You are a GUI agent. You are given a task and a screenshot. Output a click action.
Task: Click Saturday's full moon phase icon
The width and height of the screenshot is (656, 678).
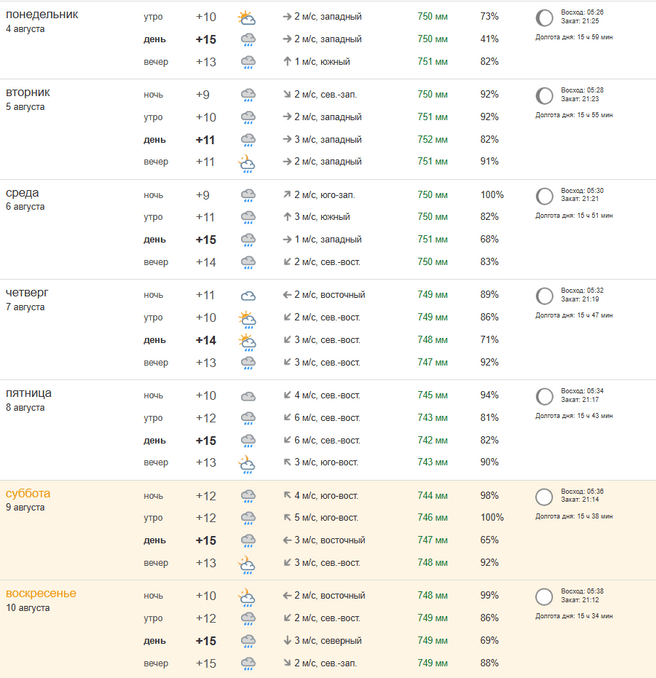544,496
